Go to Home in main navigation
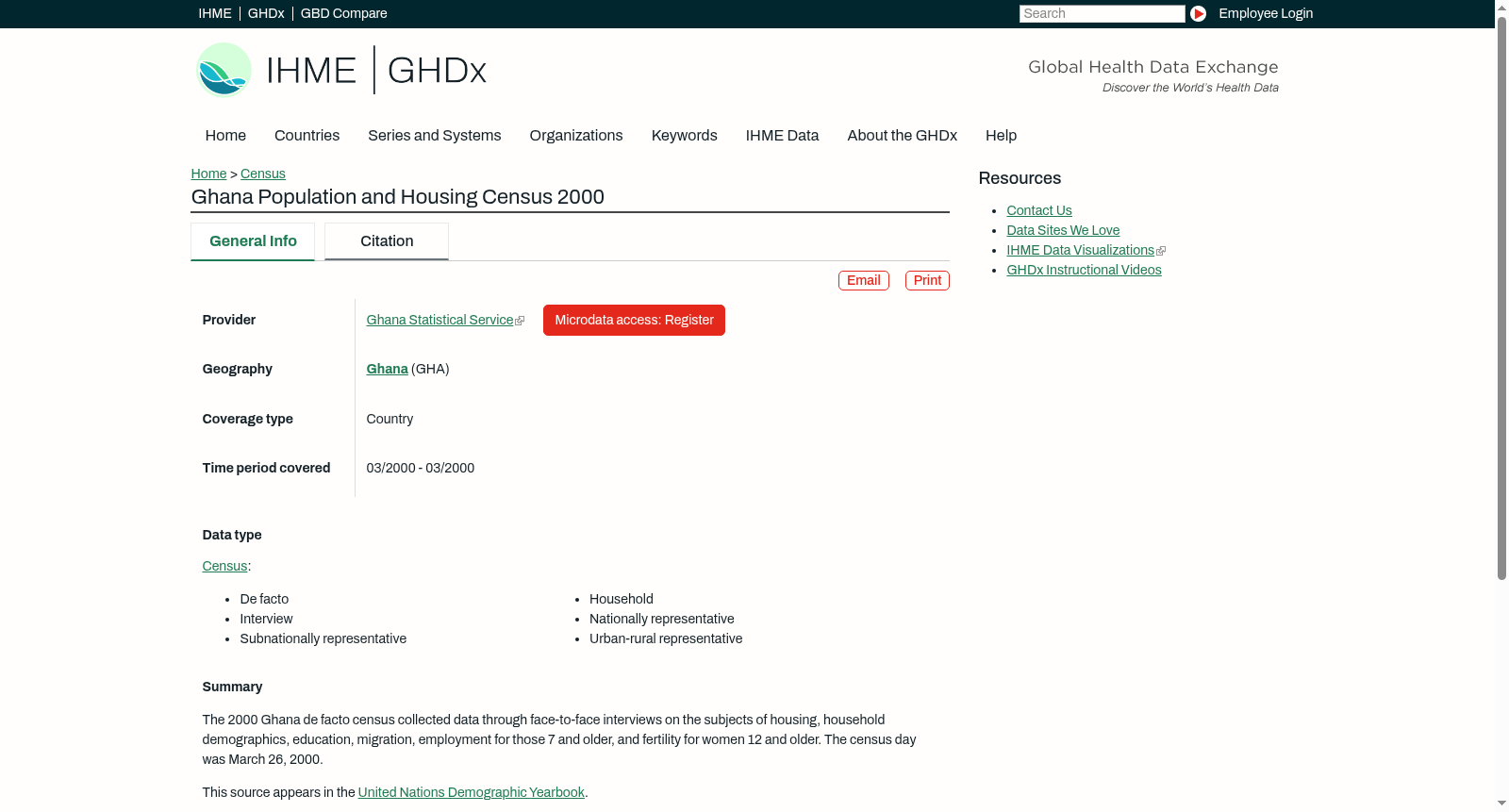 point(225,135)
